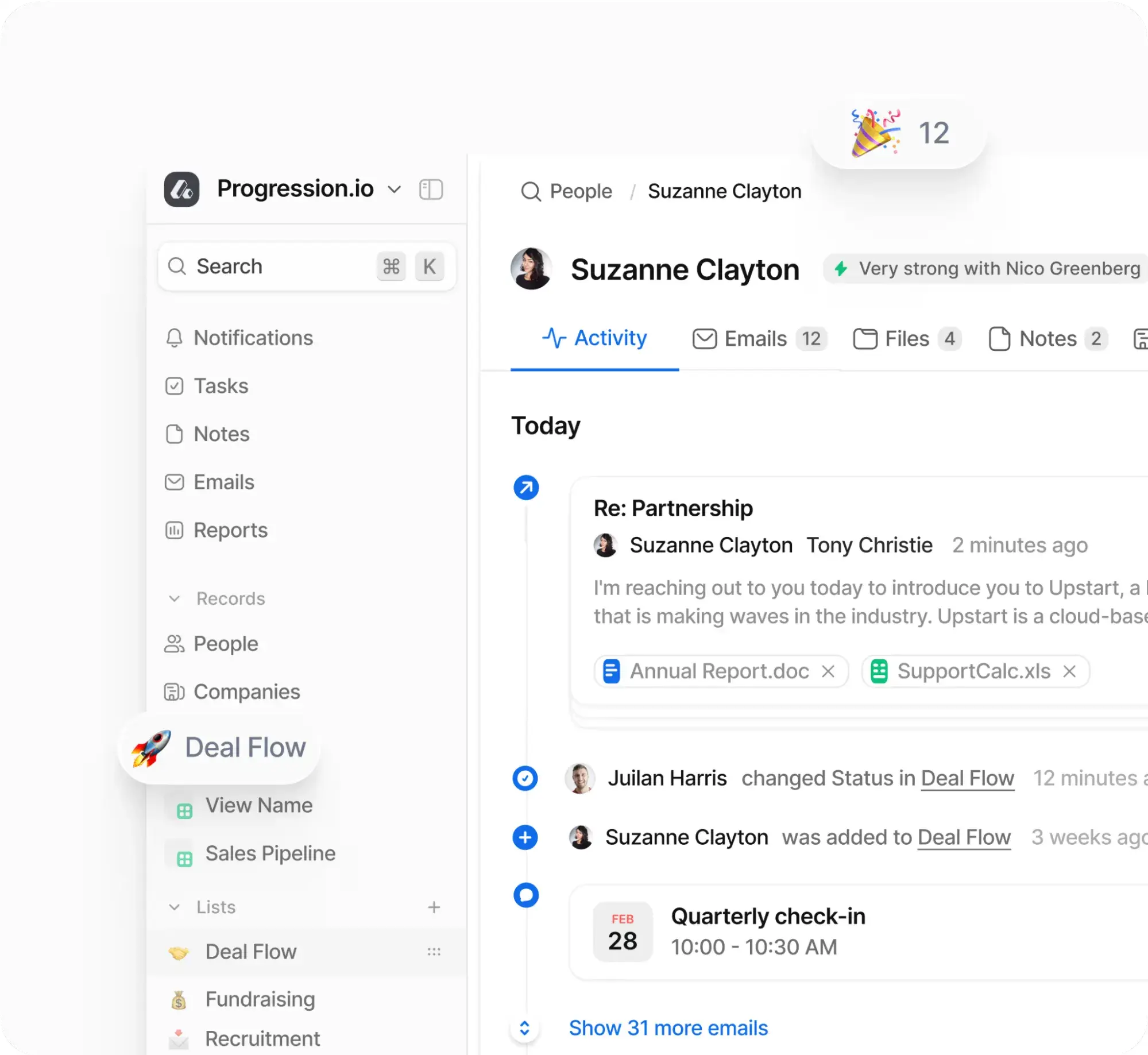Screen dimensions: 1148x1055
Task: Remove the Annual Report.doc attachment
Action: tap(828, 671)
